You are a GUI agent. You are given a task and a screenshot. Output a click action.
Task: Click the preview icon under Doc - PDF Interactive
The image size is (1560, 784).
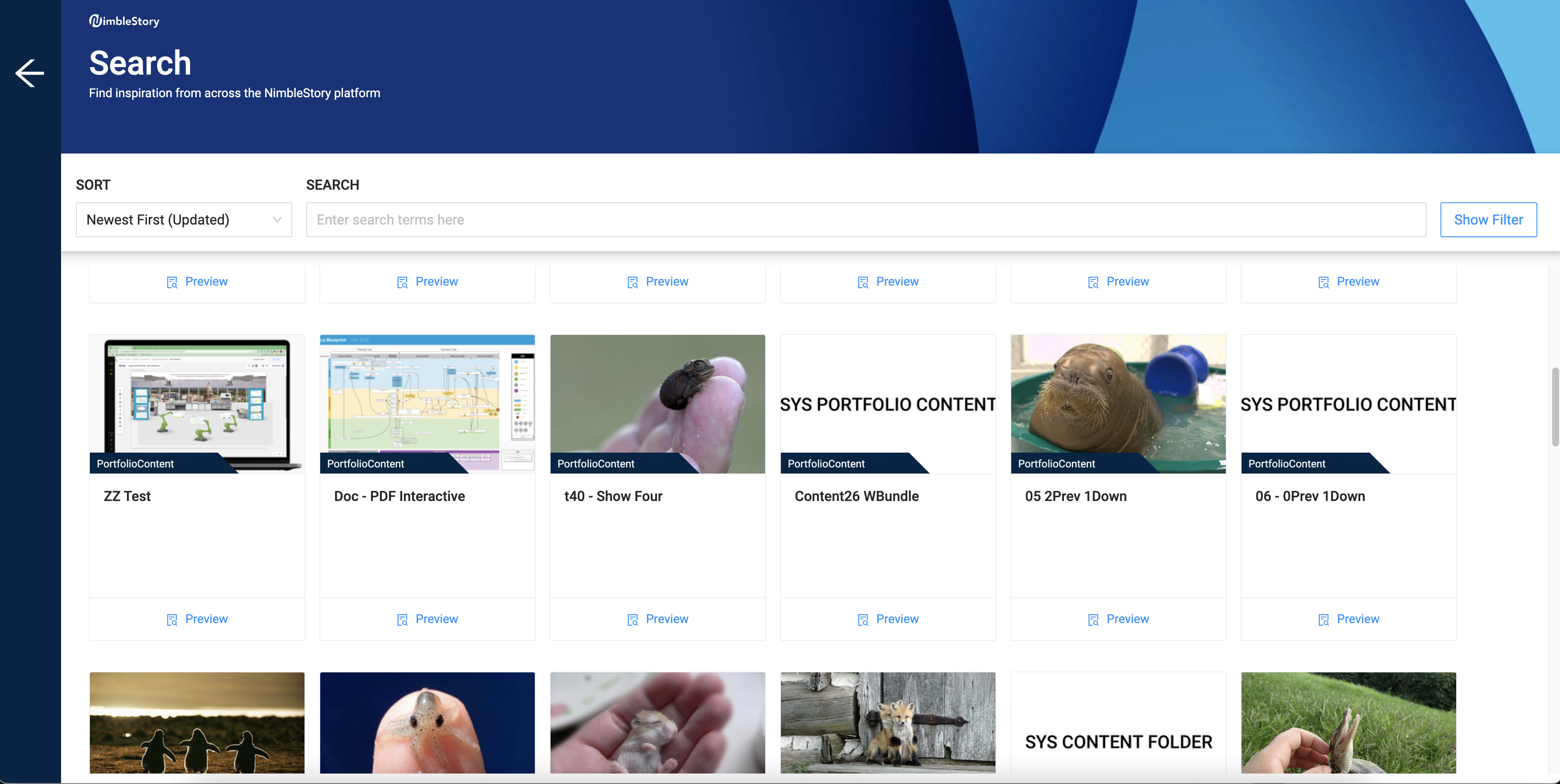[402, 619]
